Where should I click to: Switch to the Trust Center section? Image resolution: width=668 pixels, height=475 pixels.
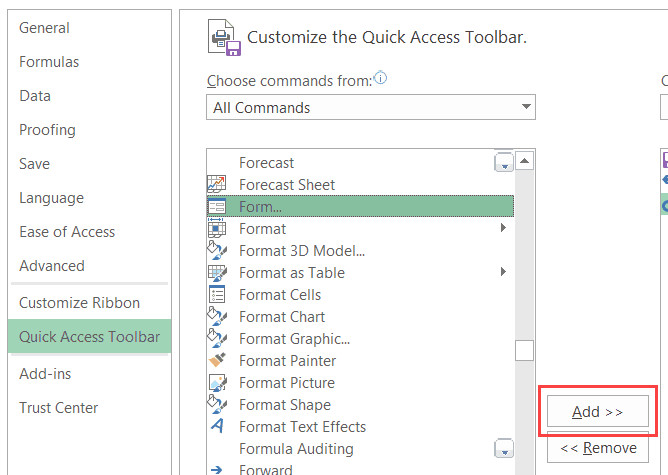click(59, 408)
